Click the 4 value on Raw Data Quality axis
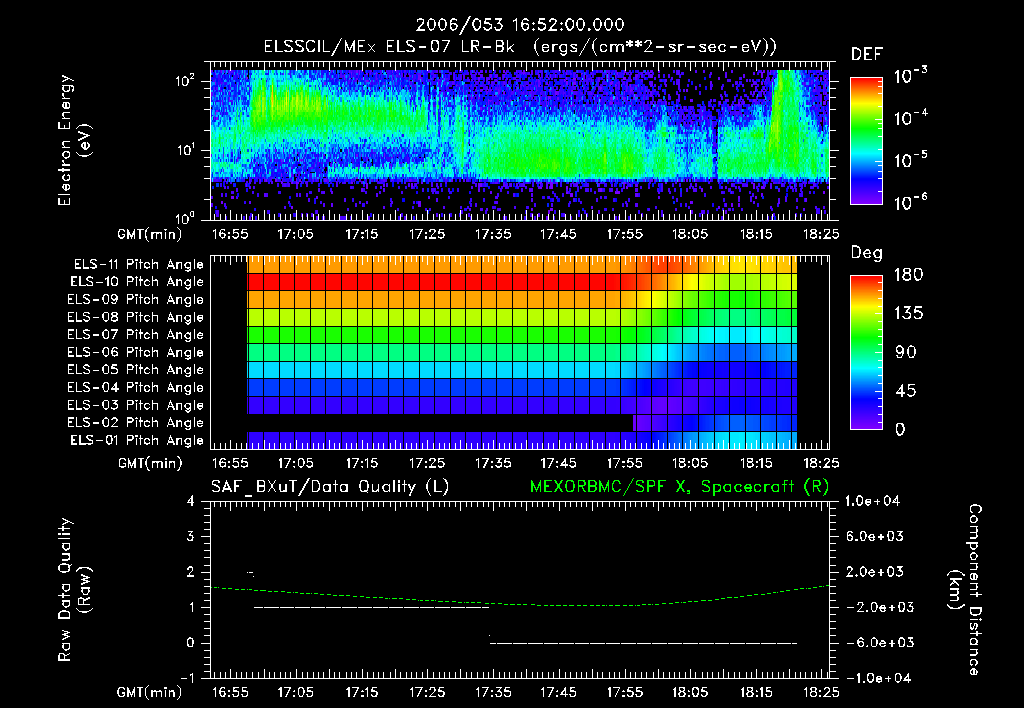The height and width of the screenshot is (708, 1024). click(x=191, y=501)
